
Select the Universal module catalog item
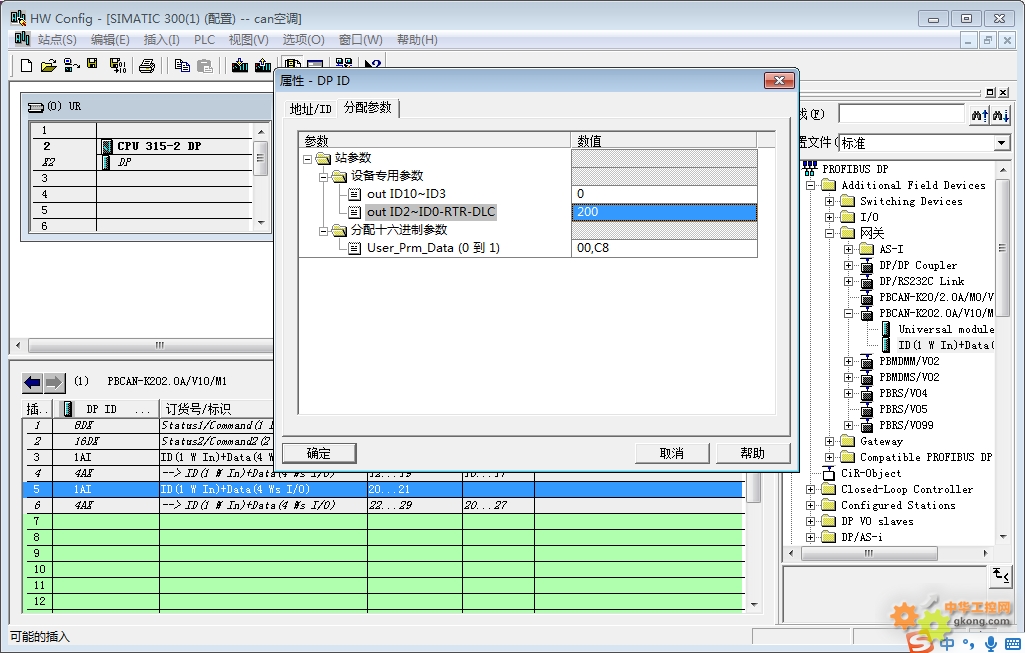pyautogui.click(x=945, y=329)
